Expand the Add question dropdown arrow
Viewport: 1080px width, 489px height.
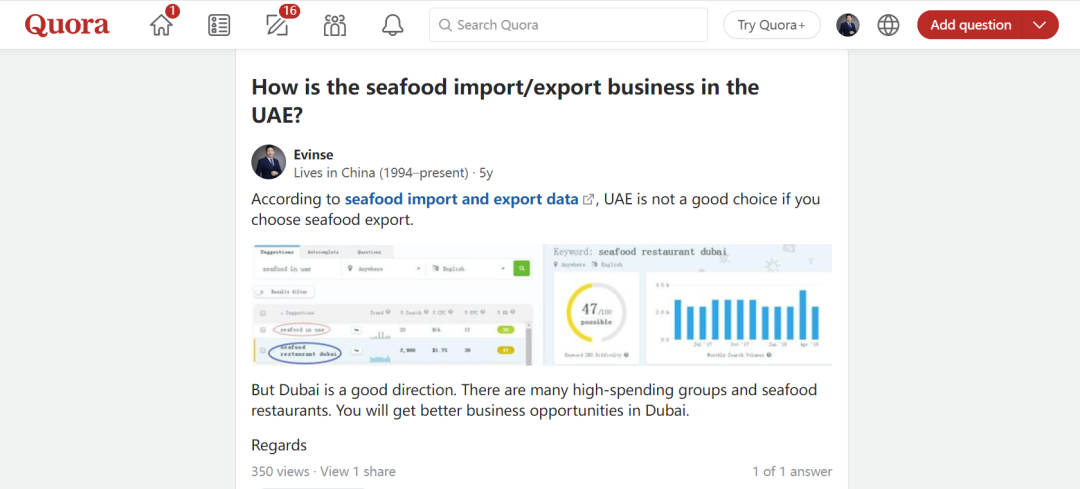point(1040,25)
